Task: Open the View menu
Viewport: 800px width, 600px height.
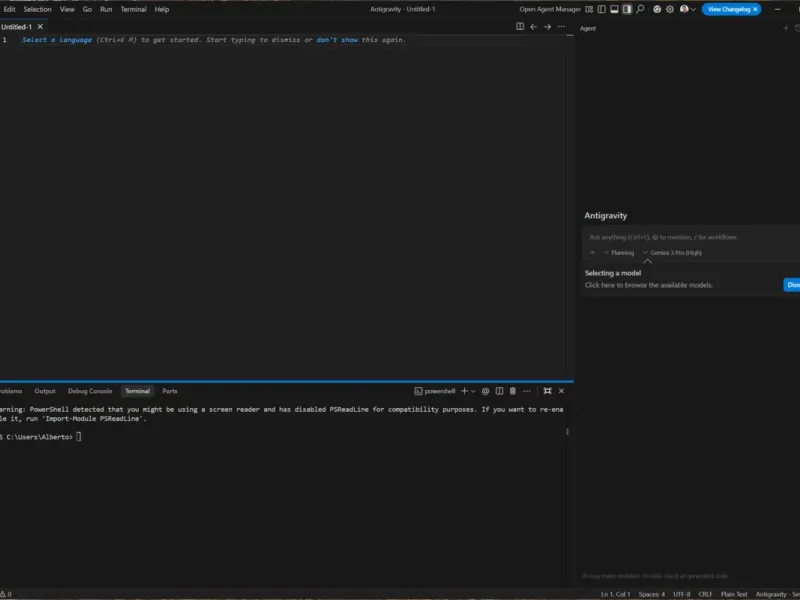Action: (67, 9)
